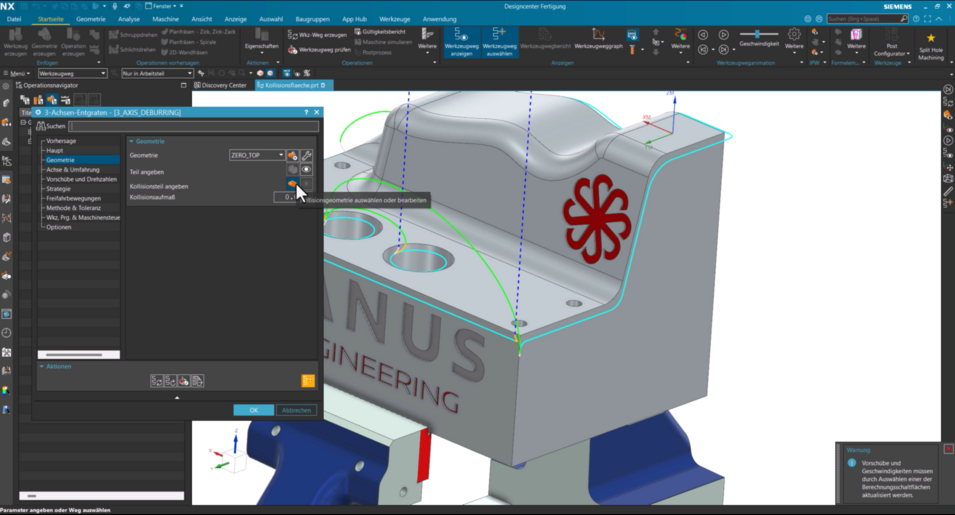Screen dimensions: 955x515
Task: Select Optionen in dialog tree
Action: coord(58,227)
